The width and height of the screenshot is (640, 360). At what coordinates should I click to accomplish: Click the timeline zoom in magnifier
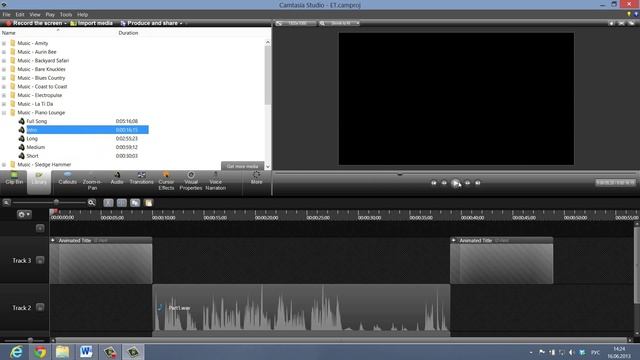pyautogui.click(x=91, y=202)
